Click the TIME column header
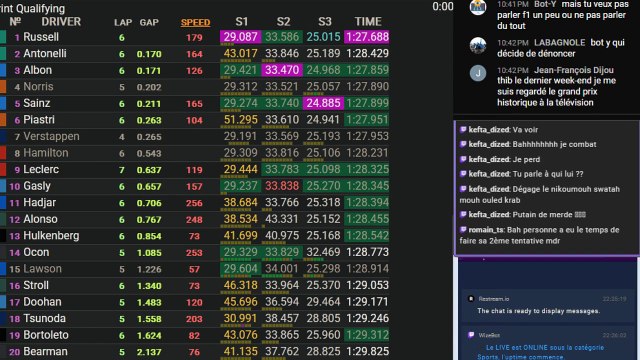Viewport: 640px width, 360px height. pyautogui.click(x=368, y=22)
